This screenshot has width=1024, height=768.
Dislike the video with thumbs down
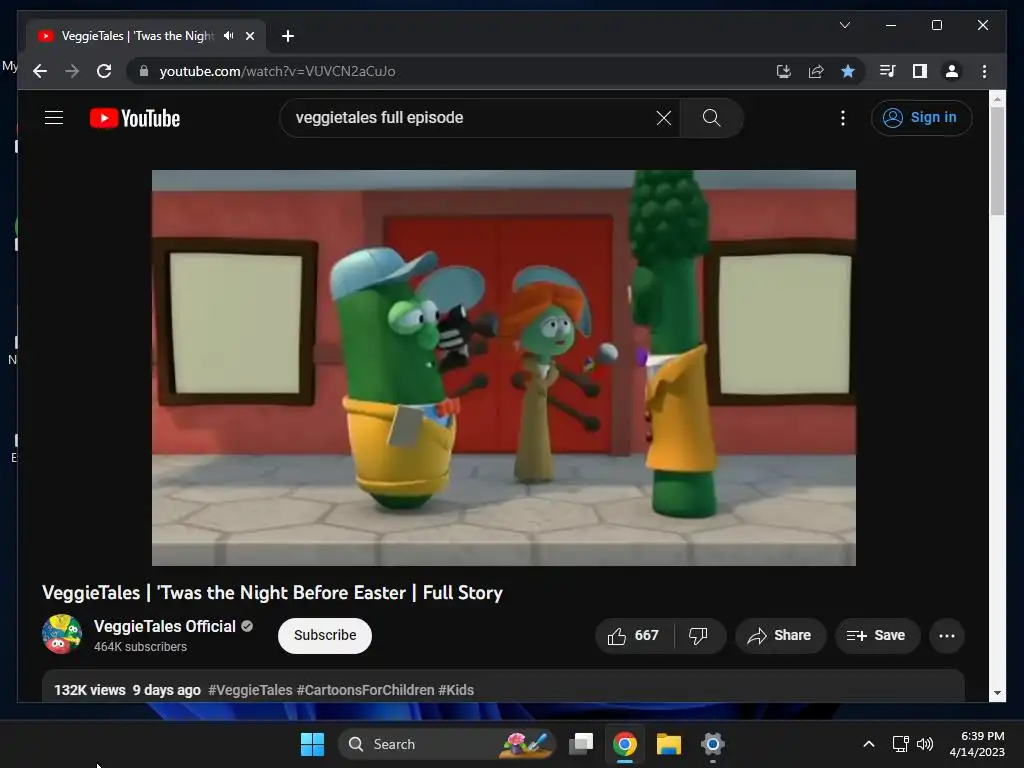pos(698,635)
